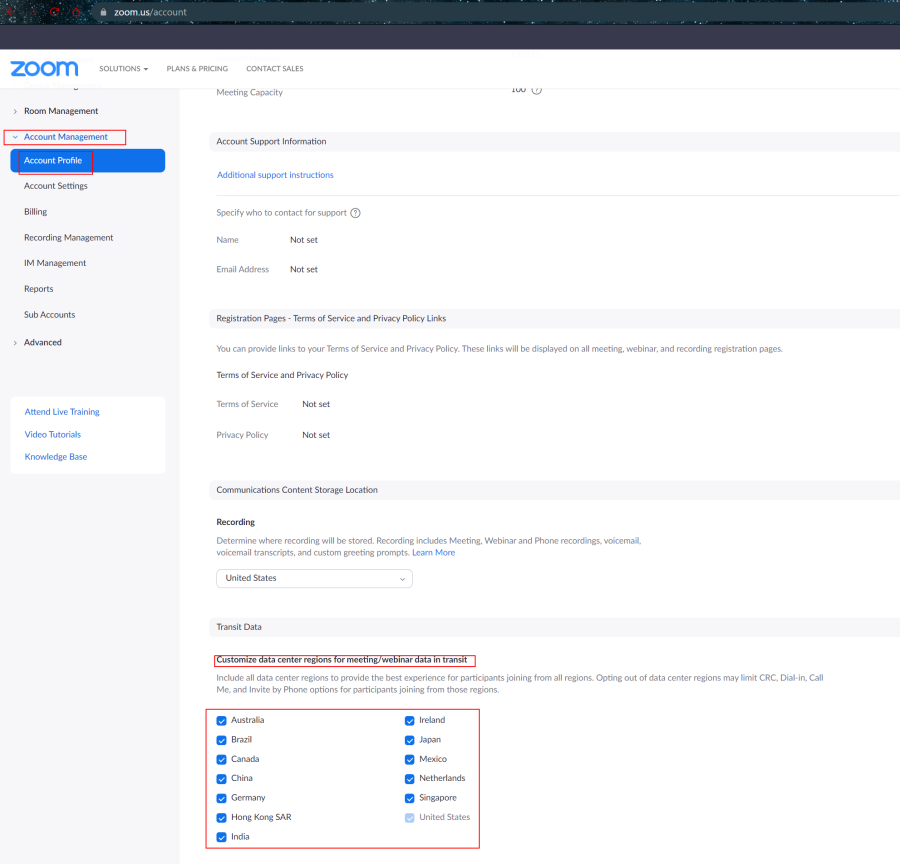This screenshot has width=900, height=864.
Task: Open Account Settings
Action: (56, 186)
